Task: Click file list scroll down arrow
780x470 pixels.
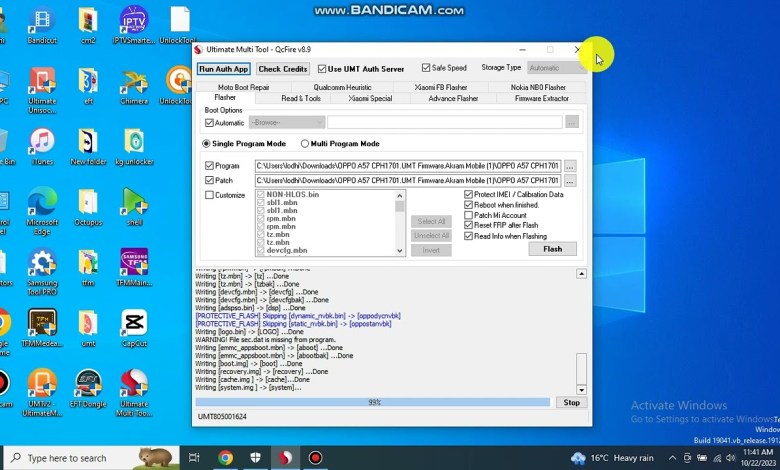Action: click(x=399, y=251)
